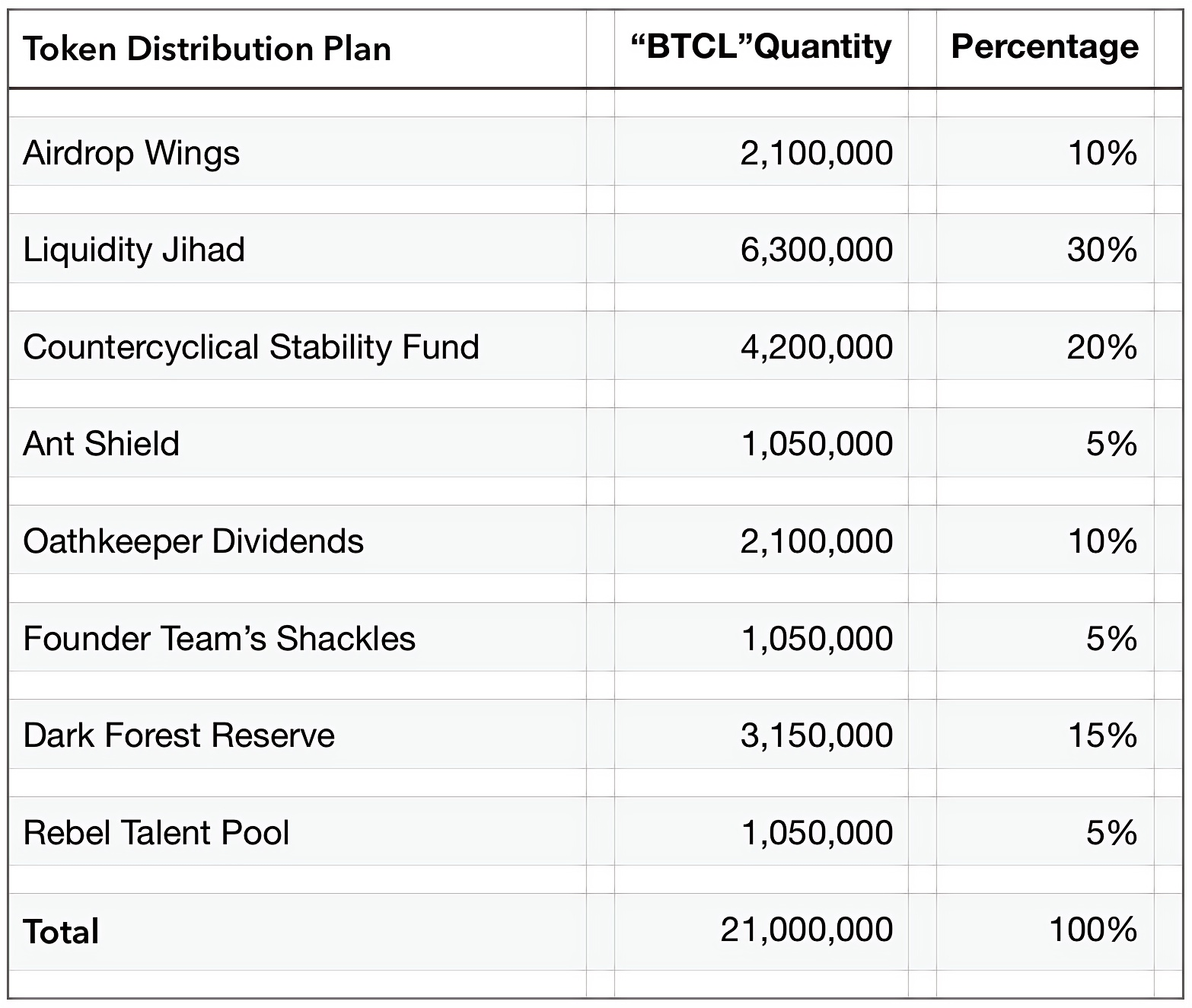The height and width of the screenshot is (1008, 1192).
Task: Click the Ant Shield row label
Action: (x=101, y=444)
